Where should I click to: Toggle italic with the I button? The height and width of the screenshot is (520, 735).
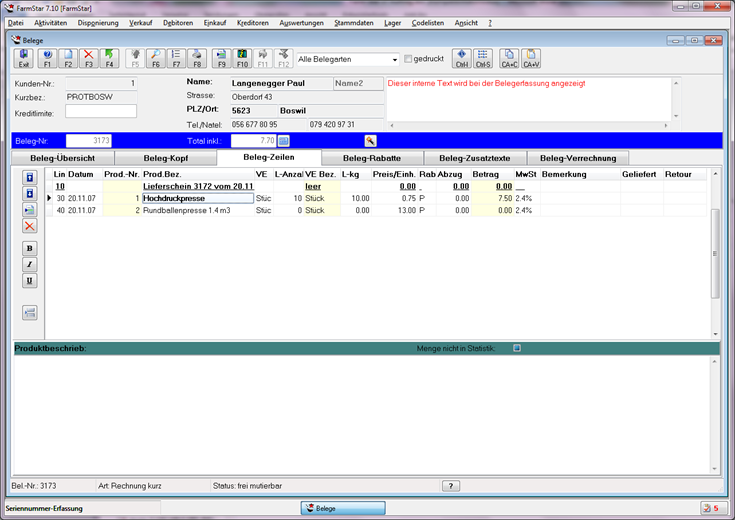click(x=30, y=264)
